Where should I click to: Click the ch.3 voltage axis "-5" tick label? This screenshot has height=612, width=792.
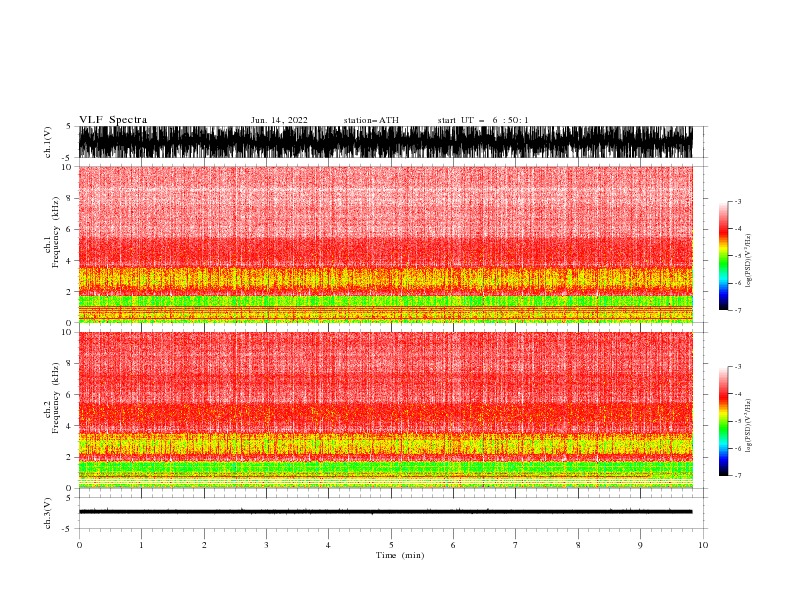67,529
